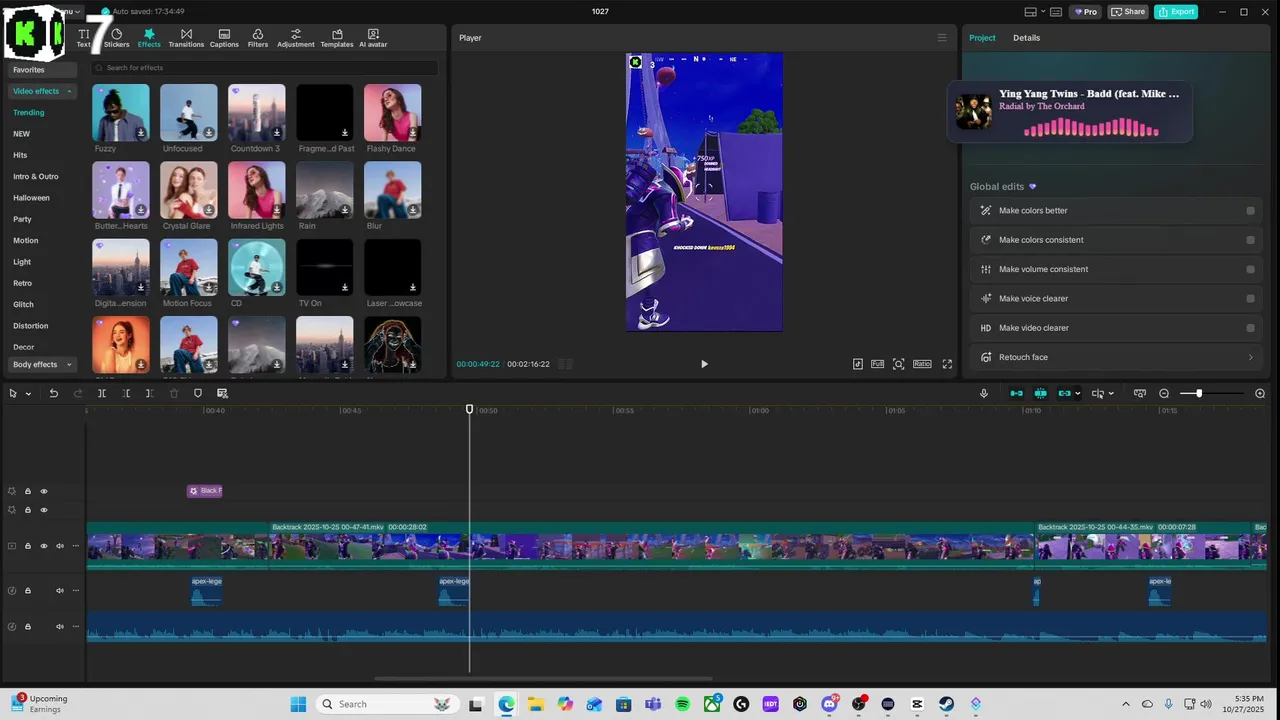Switch to the Details tab
Image resolution: width=1280 pixels, height=720 pixels.
coord(1026,38)
